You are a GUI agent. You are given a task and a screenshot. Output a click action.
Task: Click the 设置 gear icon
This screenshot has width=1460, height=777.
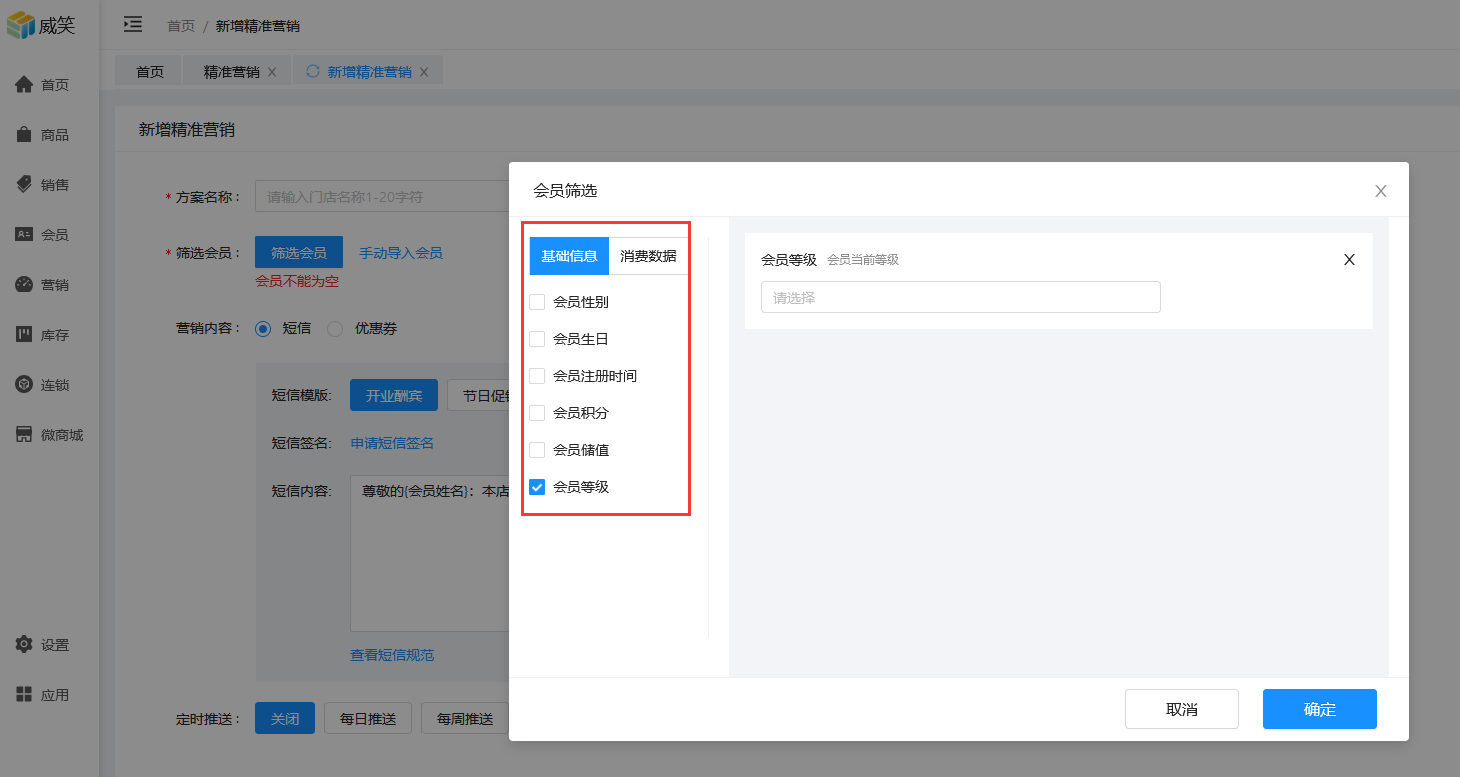[24, 645]
